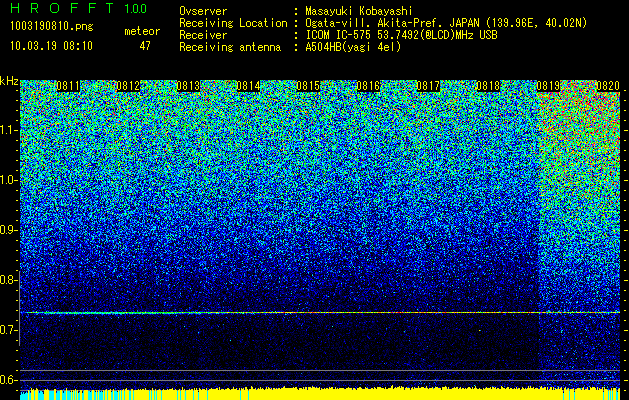Click the filename 1003190810.png
The image size is (629, 400).
click(x=52, y=27)
